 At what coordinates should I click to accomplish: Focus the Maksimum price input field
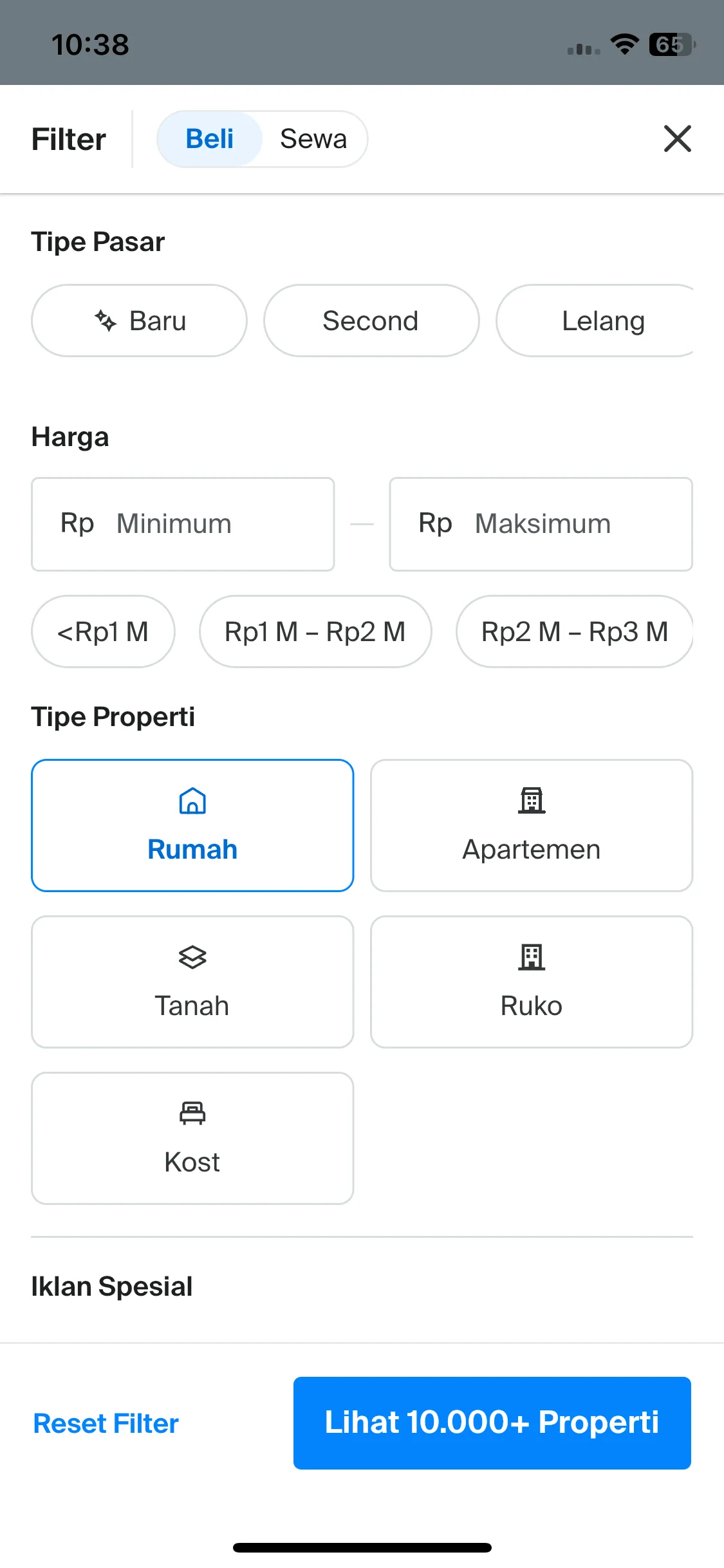(x=541, y=524)
